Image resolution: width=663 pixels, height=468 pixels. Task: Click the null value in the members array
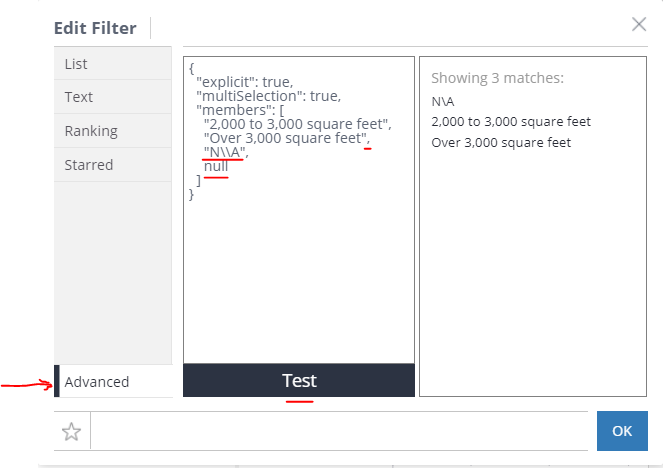tap(216, 167)
